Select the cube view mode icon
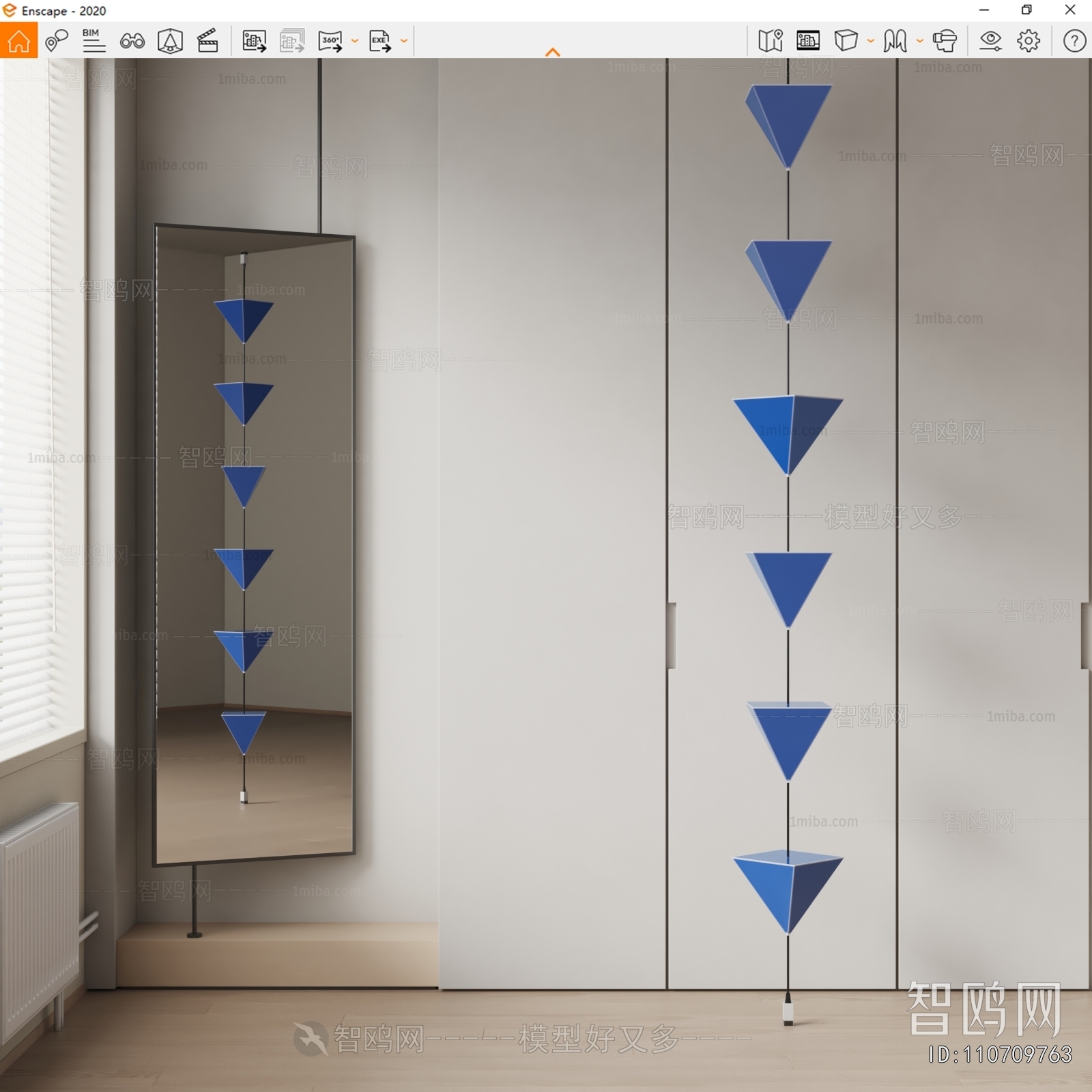 (x=846, y=41)
